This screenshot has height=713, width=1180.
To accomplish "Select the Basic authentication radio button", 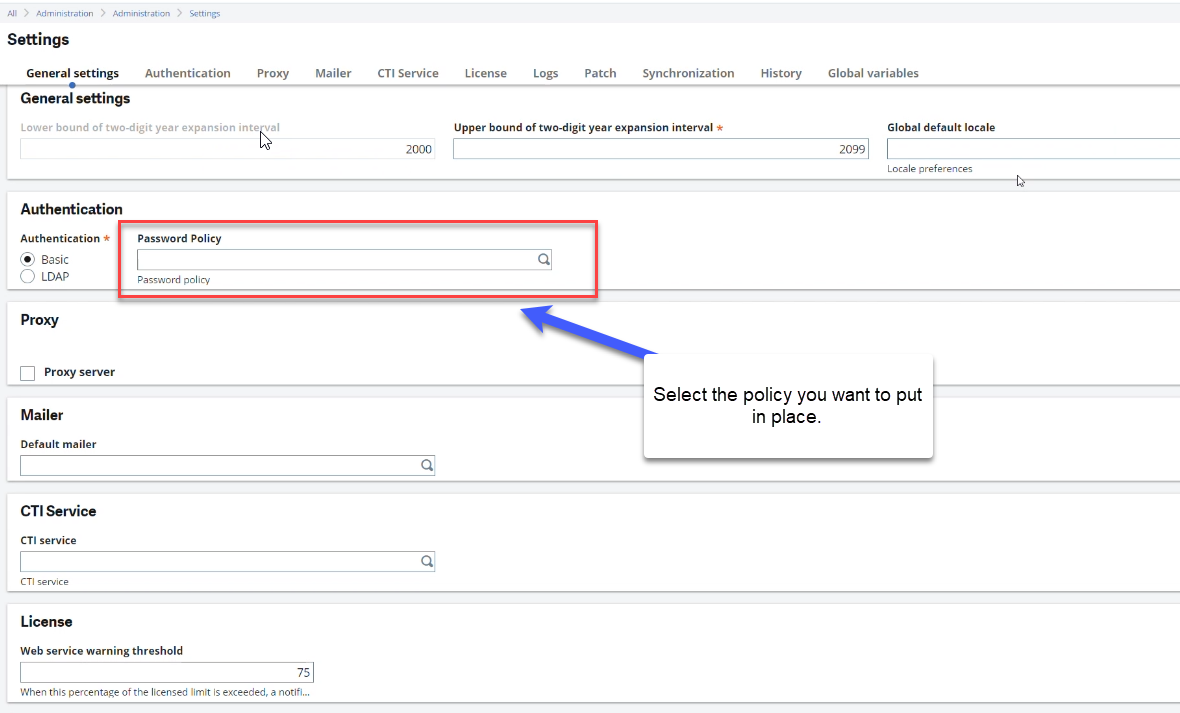I will pos(27,259).
